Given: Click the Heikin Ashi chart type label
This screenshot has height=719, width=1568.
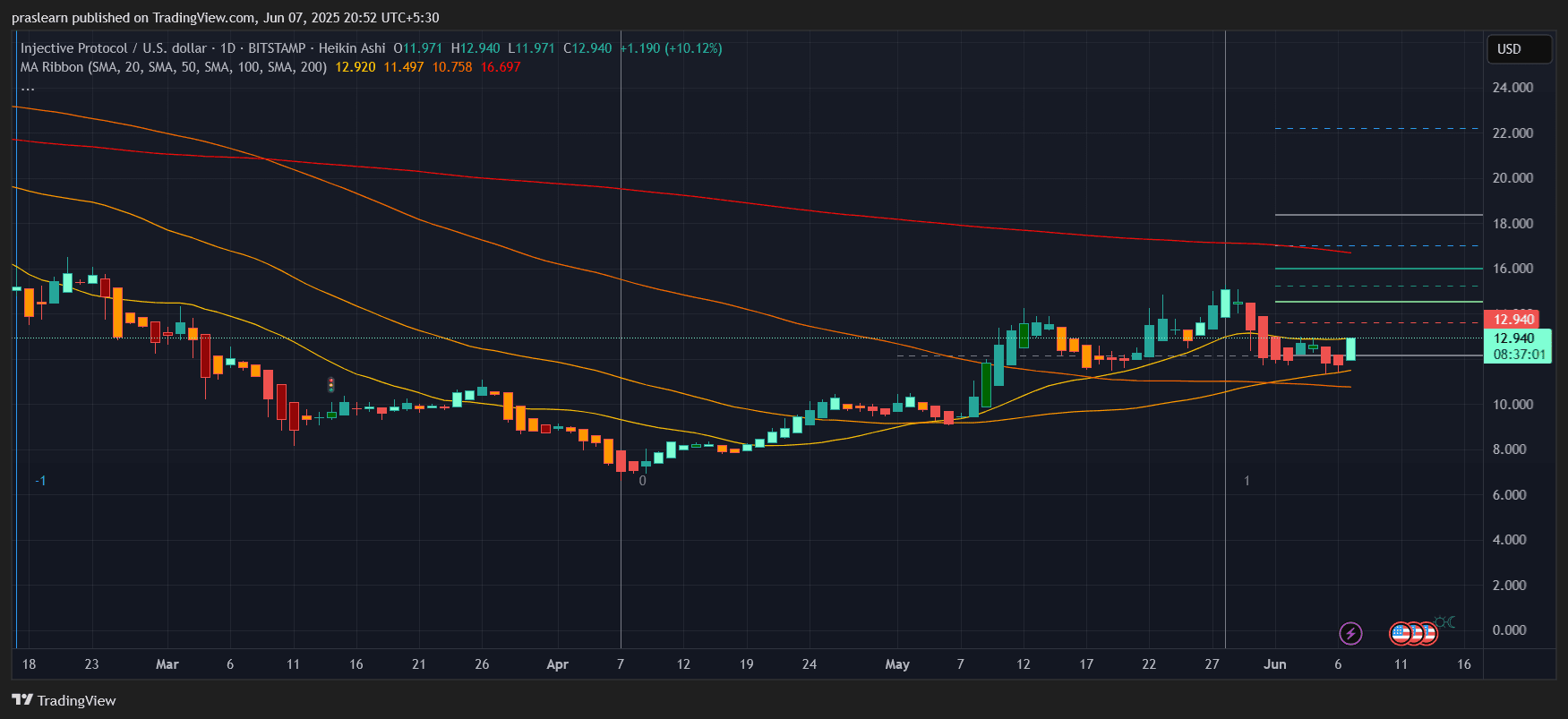Looking at the screenshot, I should pyautogui.click(x=352, y=48).
